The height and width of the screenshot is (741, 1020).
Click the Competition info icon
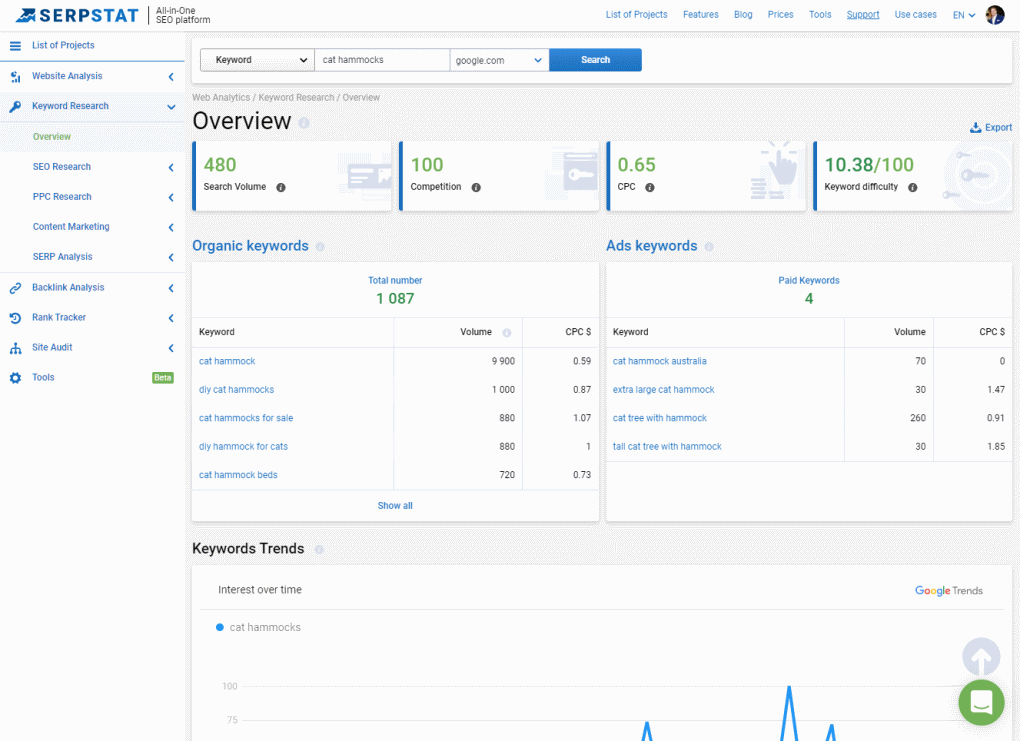pos(476,187)
